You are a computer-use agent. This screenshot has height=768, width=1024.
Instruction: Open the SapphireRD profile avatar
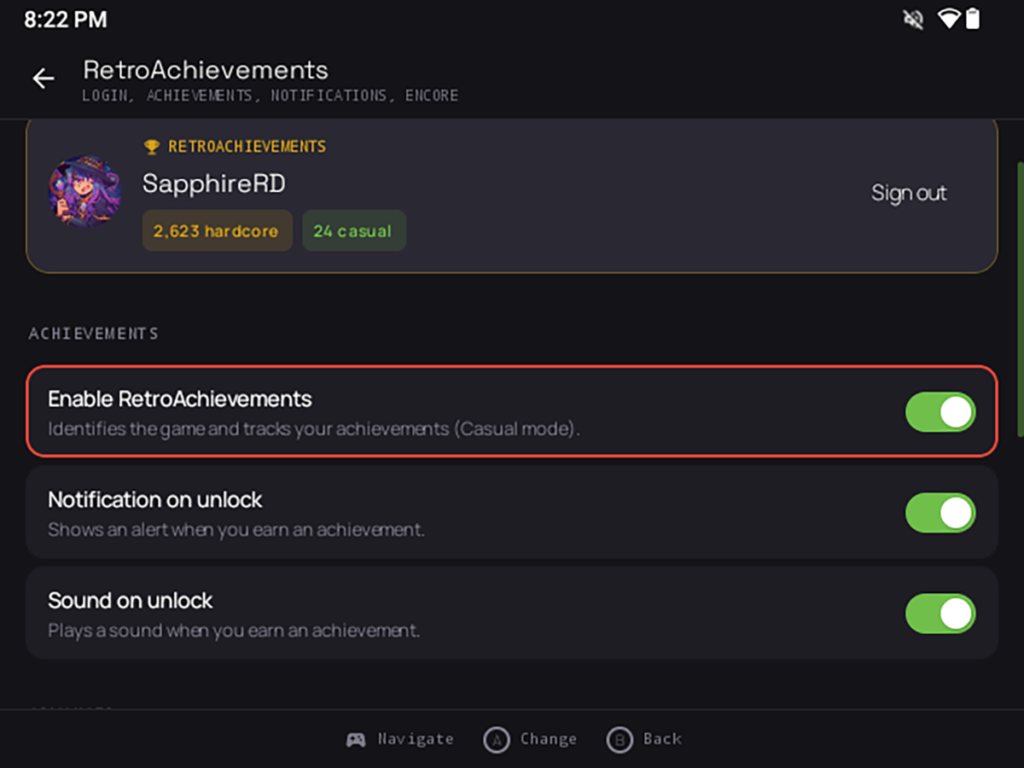pyautogui.click(x=85, y=191)
